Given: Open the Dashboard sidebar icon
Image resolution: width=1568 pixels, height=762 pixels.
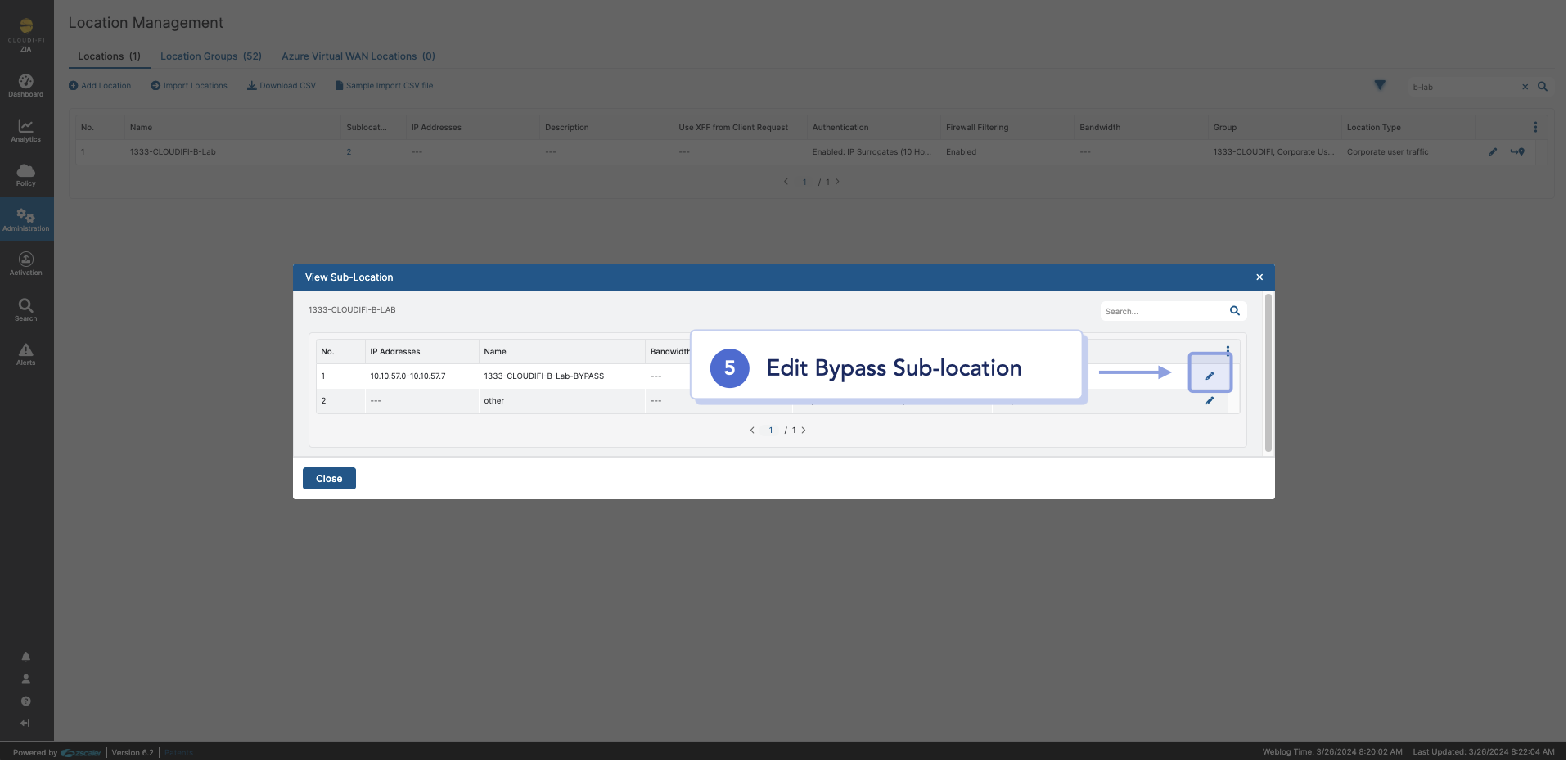Looking at the screenshot, I should pos(26,85).
